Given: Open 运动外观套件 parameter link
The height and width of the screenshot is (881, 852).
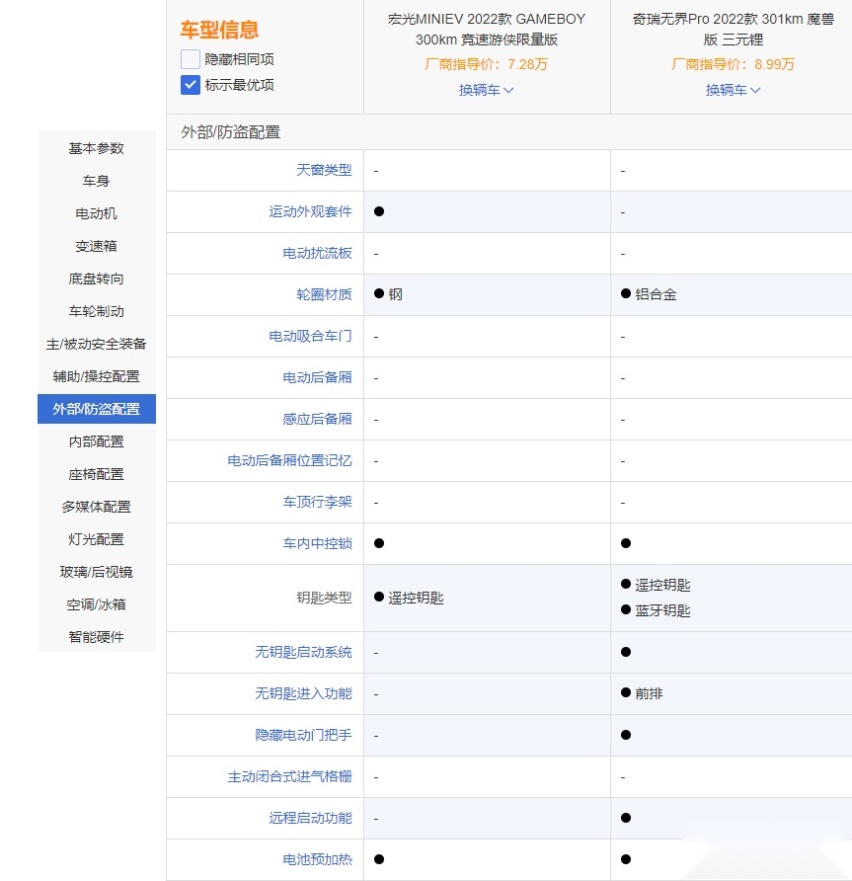Looking at the screenshot, I should (x=310, y=211).
